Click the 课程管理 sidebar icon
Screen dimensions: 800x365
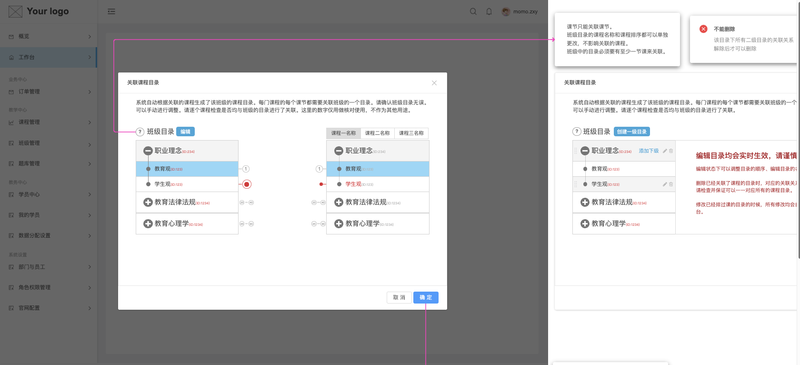11,123
